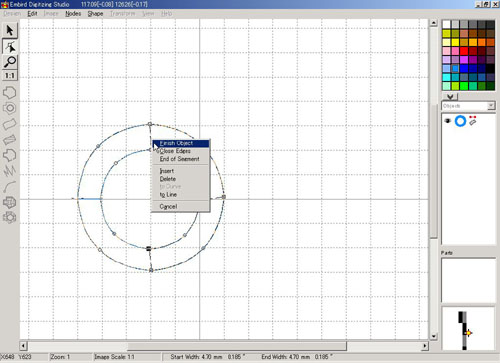Click the 'Start Width' status bar value

tap(208, 357)
